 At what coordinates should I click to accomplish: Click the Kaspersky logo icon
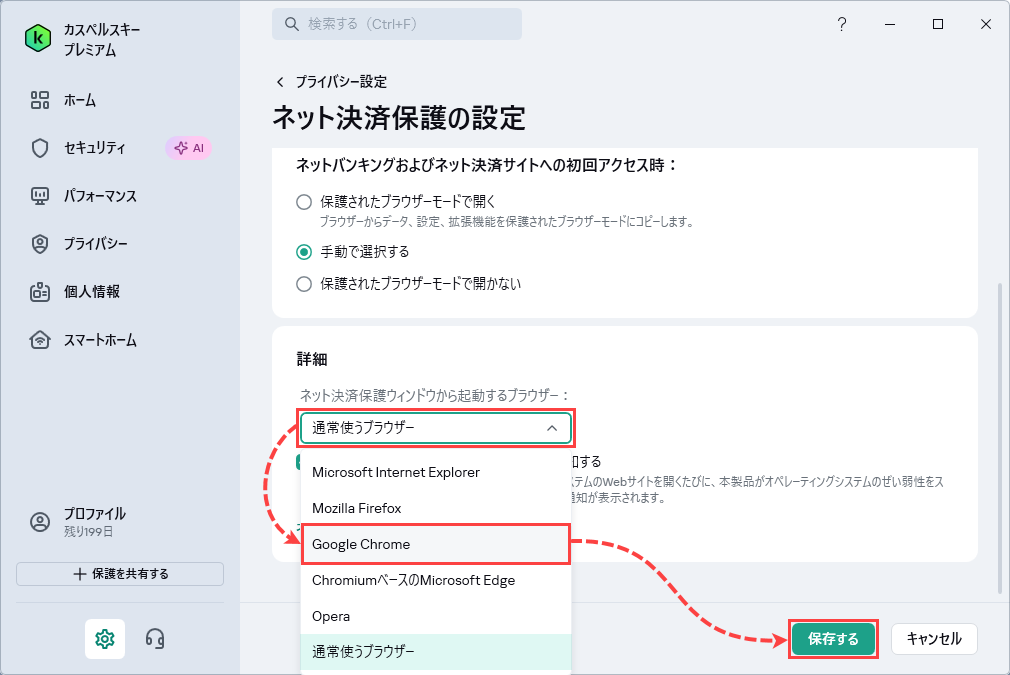(x=38, y=39)
